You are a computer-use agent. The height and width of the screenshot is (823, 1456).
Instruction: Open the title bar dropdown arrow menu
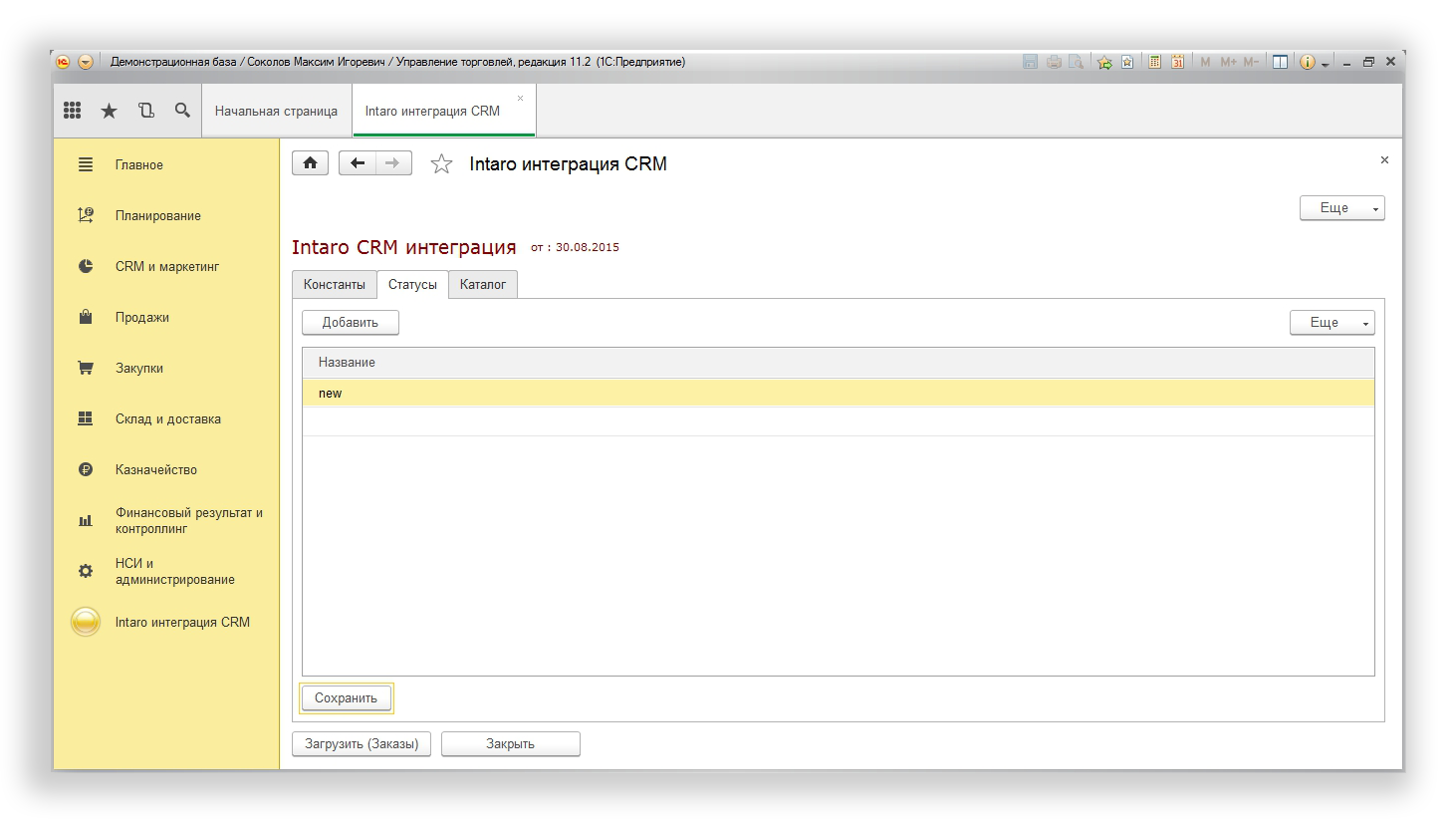[x=86, y=62]
